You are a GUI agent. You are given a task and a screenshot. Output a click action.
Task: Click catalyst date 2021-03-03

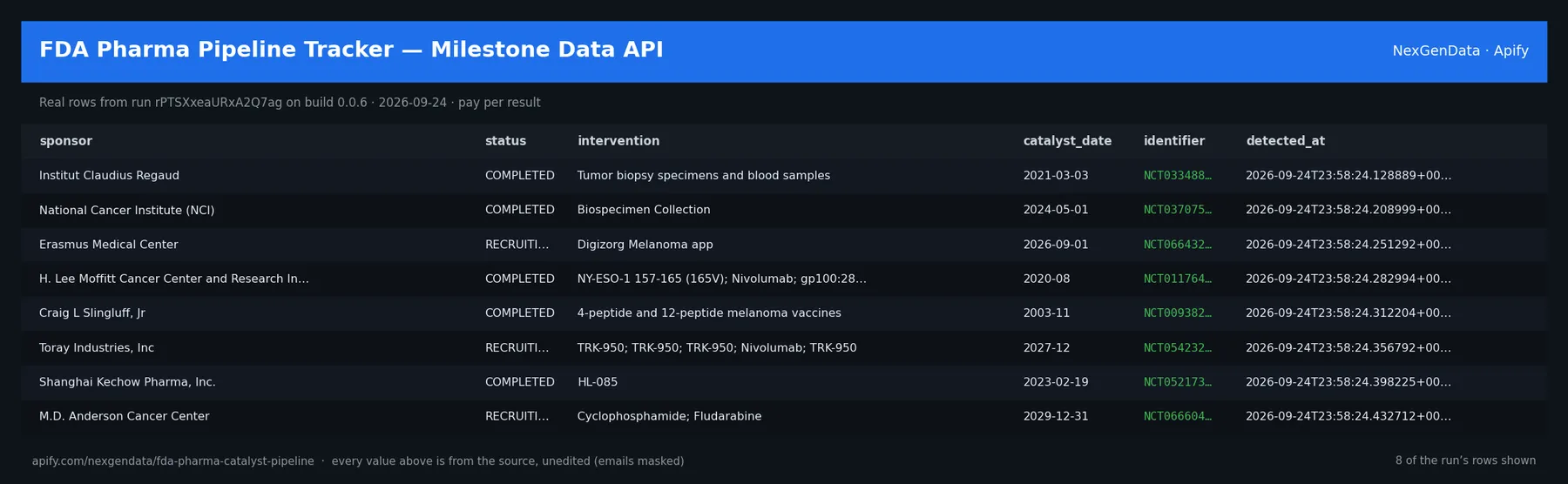[1056, 176]
